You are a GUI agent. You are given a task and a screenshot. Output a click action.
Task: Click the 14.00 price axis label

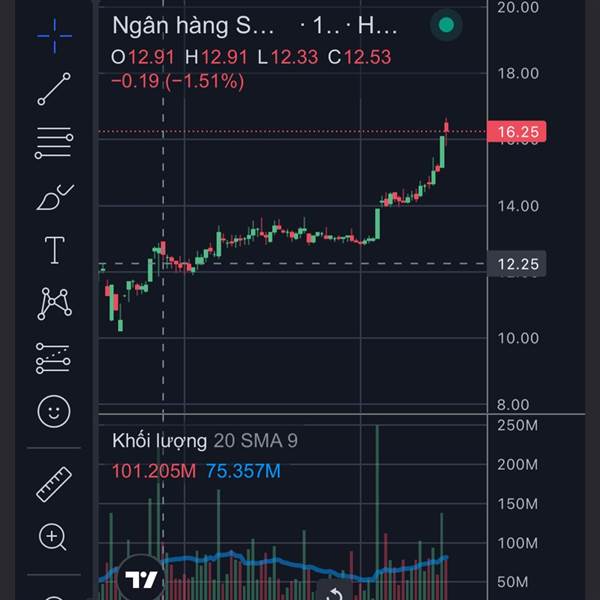pyautogui.click(x=518, y=206)
